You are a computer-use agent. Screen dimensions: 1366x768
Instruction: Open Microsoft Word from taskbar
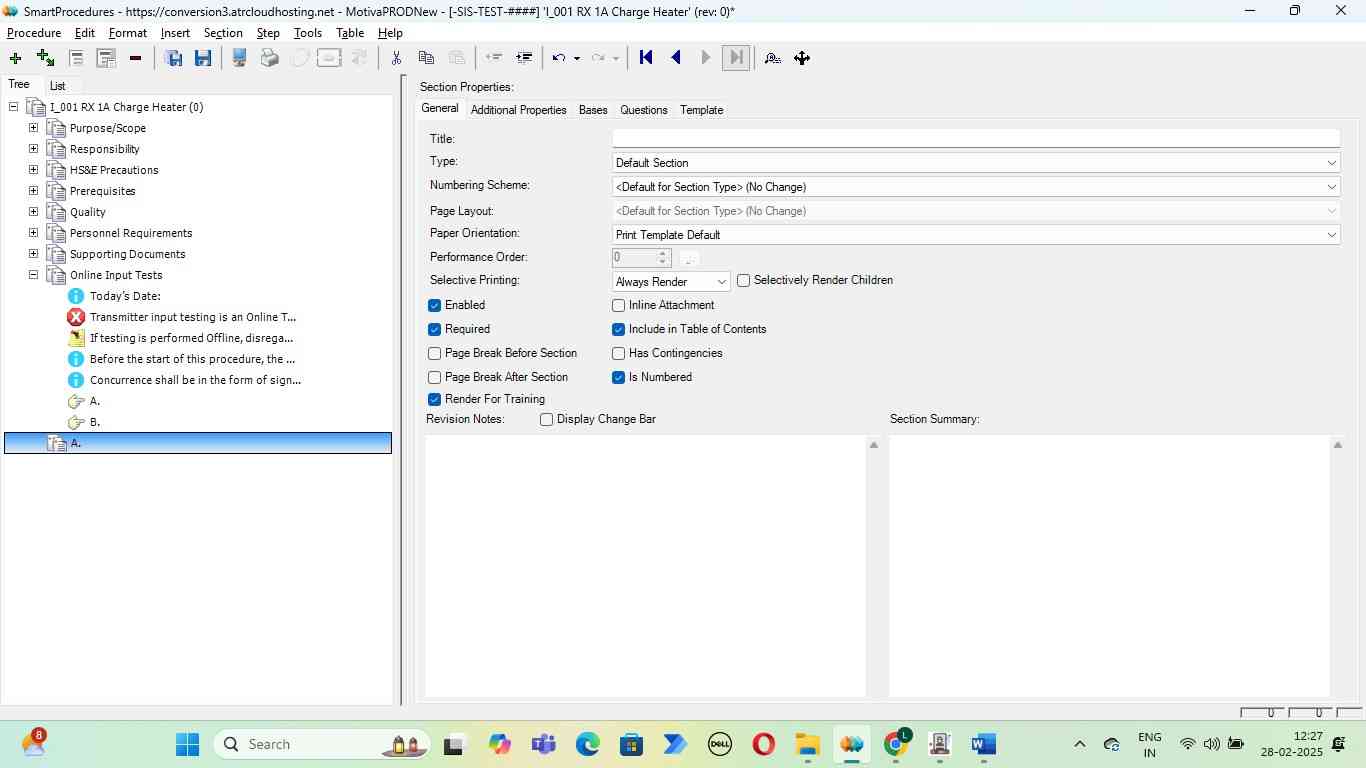[x=983, y=744]
